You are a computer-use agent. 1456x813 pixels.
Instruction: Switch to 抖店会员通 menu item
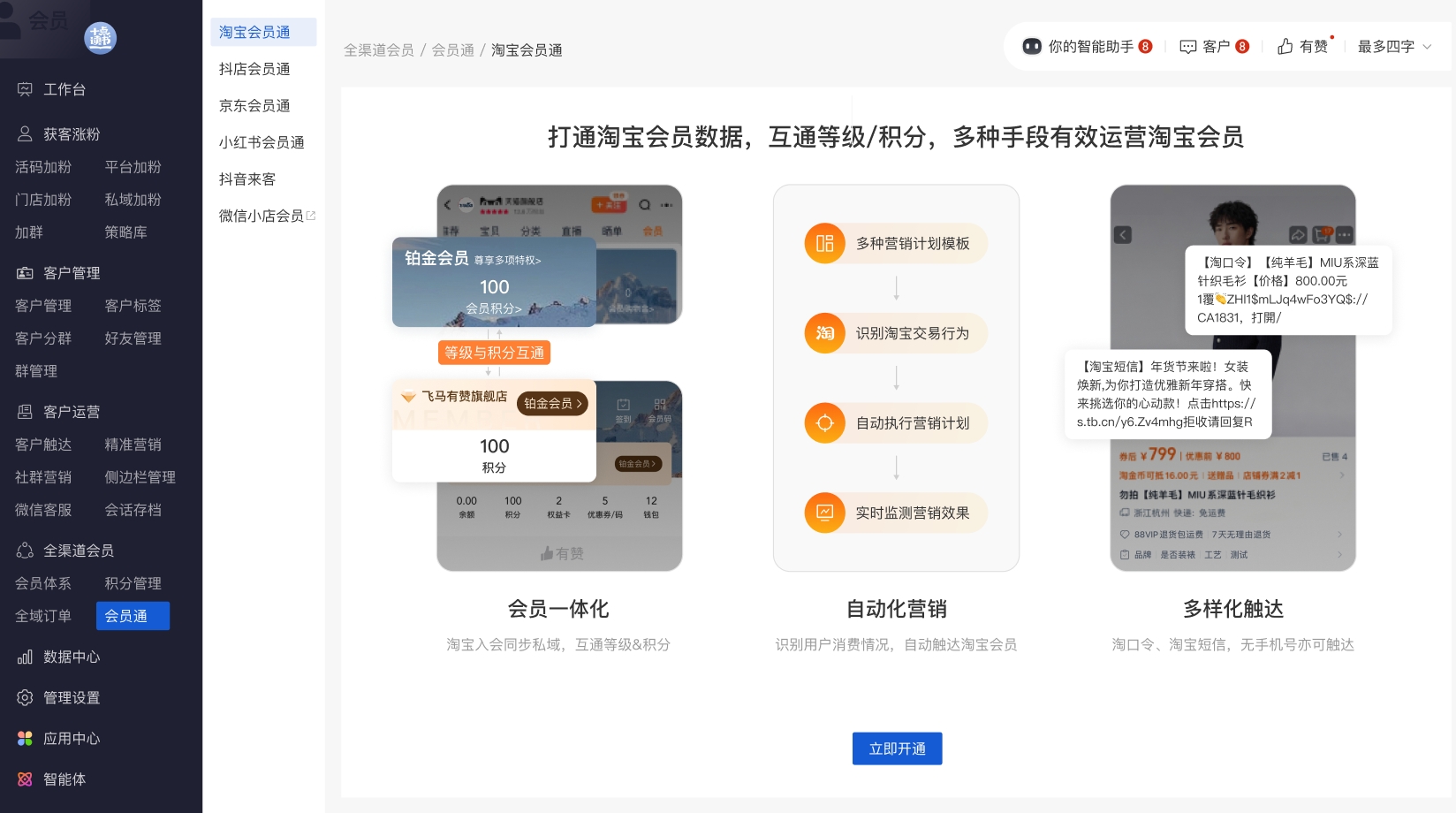coord(254,69)
